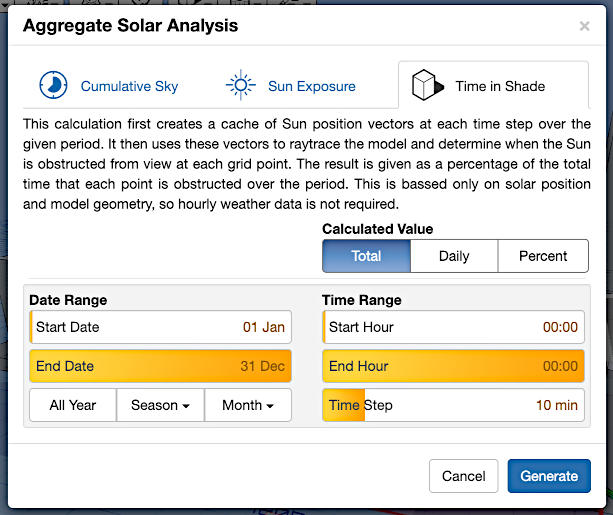
Task: Click Cancel to dismiss the dialog
Action: point(463,476)
